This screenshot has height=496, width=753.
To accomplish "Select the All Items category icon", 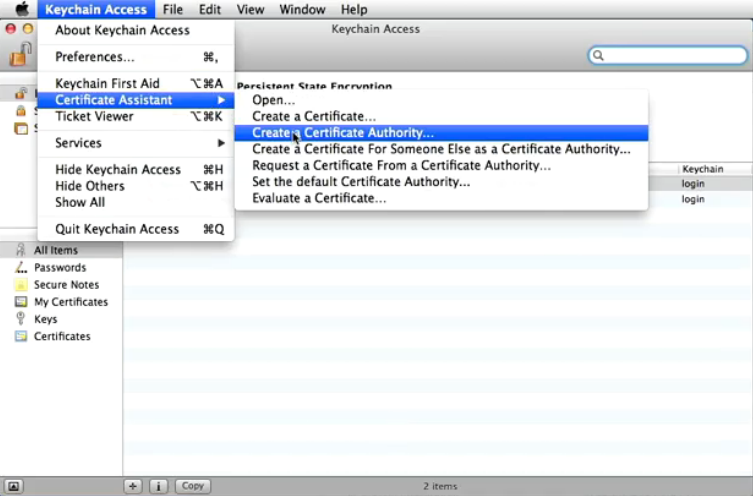I will click(x=21, y=250).
